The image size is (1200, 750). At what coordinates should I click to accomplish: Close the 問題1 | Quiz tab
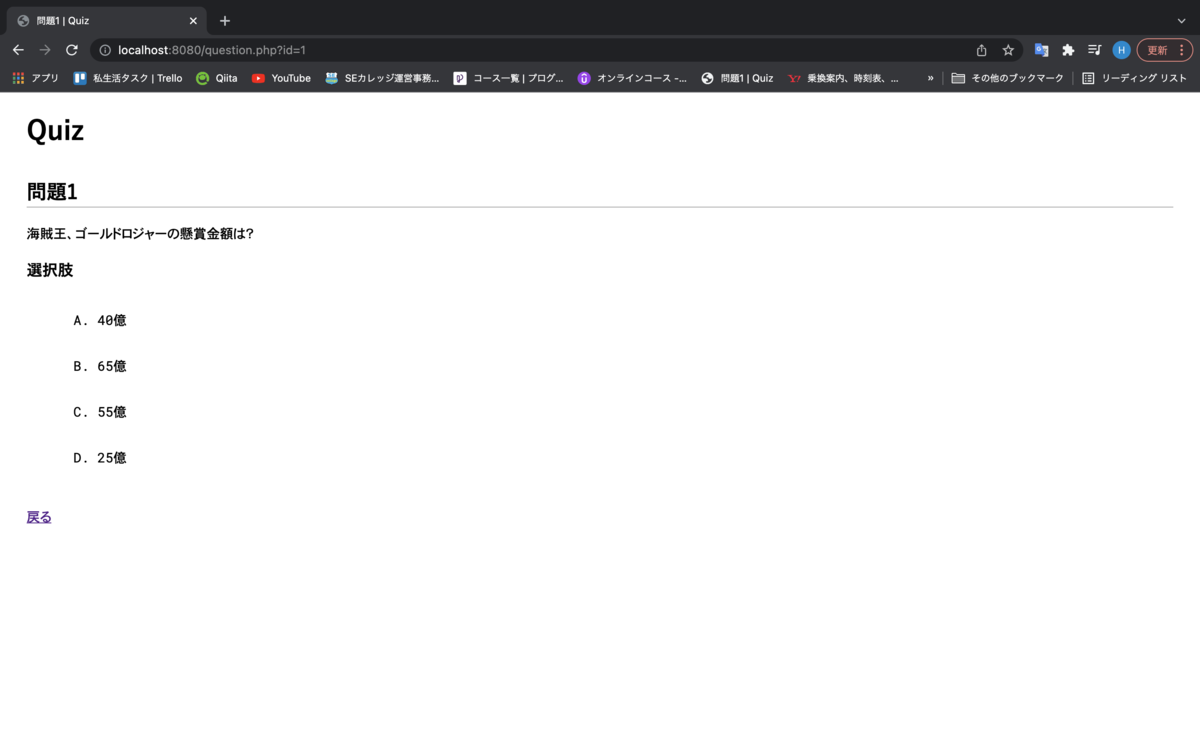click(x=193, y=21)
